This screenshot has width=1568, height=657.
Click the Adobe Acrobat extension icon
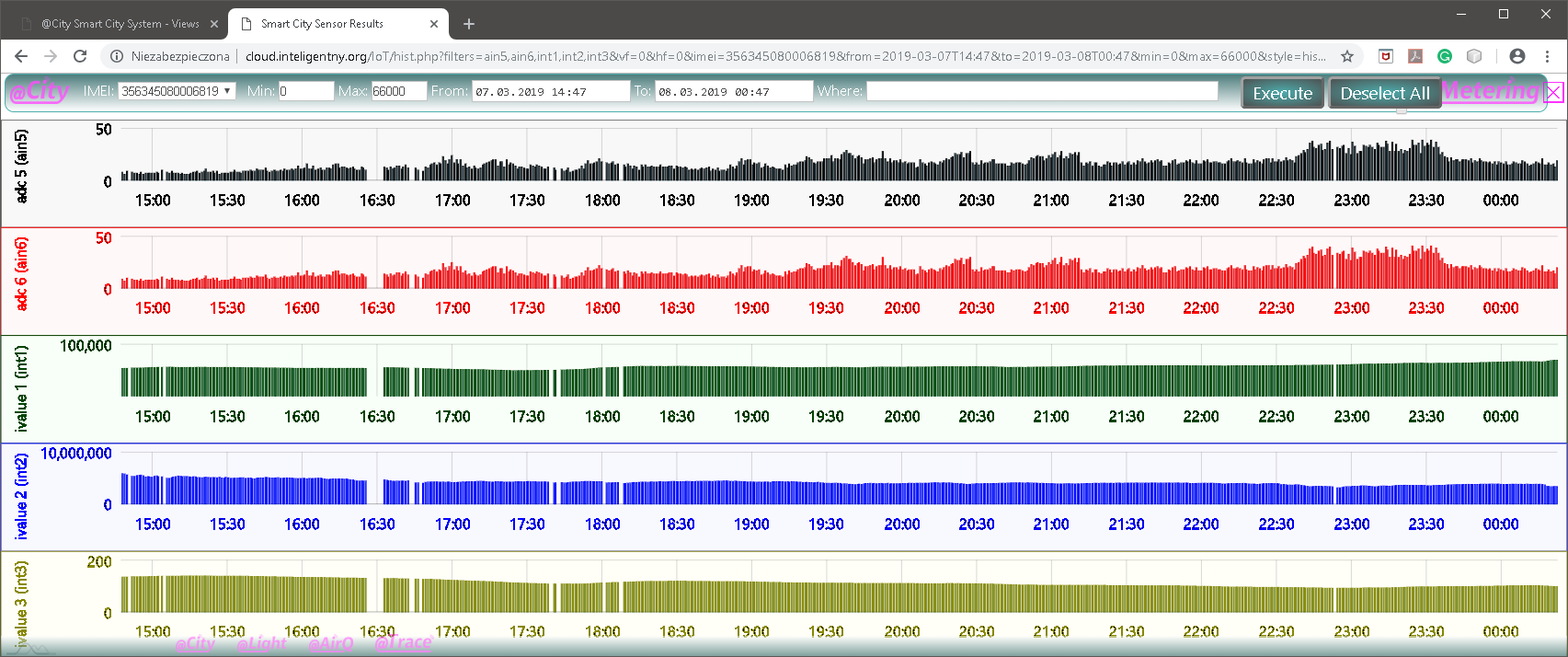pos(1415,56)
